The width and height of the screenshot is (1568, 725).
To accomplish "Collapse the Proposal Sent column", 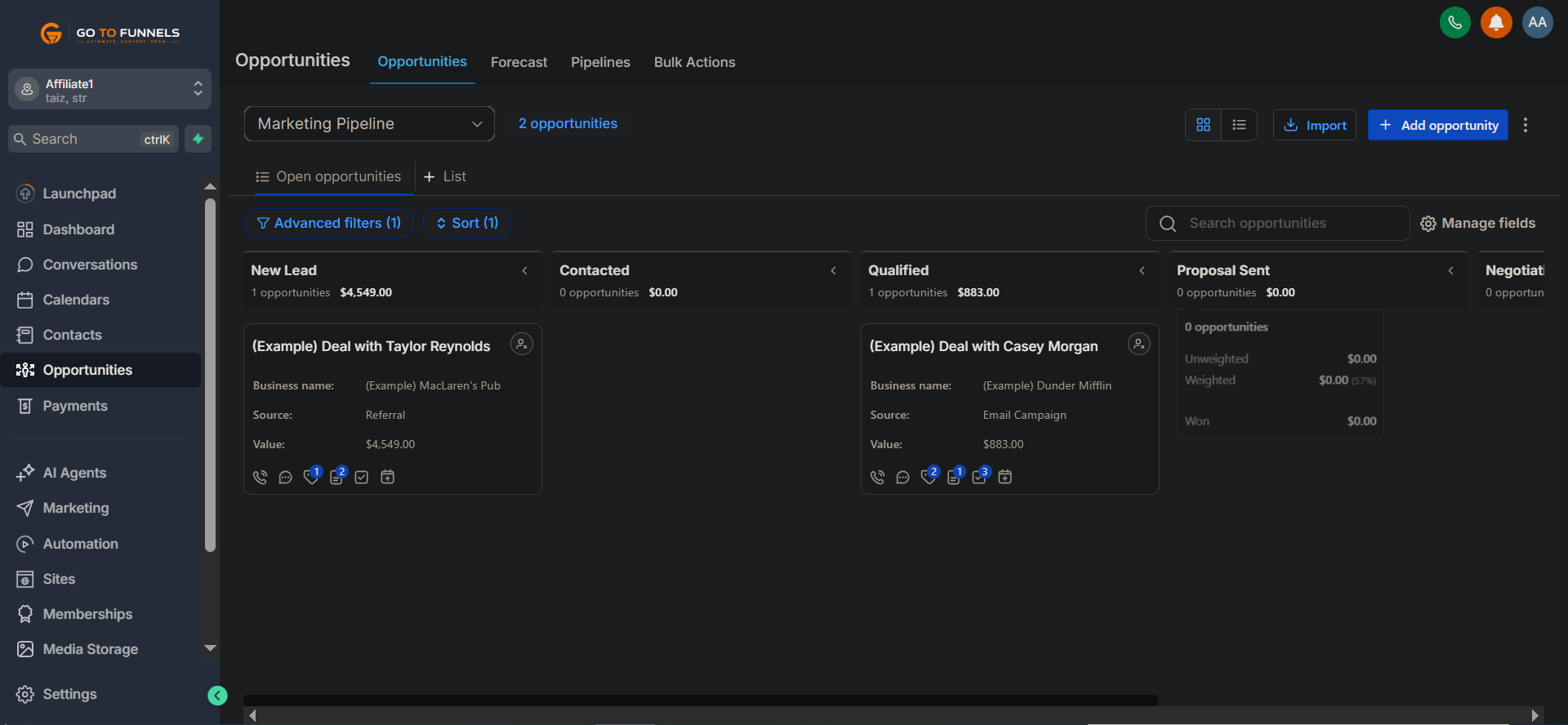I will tap(1451, 270).
